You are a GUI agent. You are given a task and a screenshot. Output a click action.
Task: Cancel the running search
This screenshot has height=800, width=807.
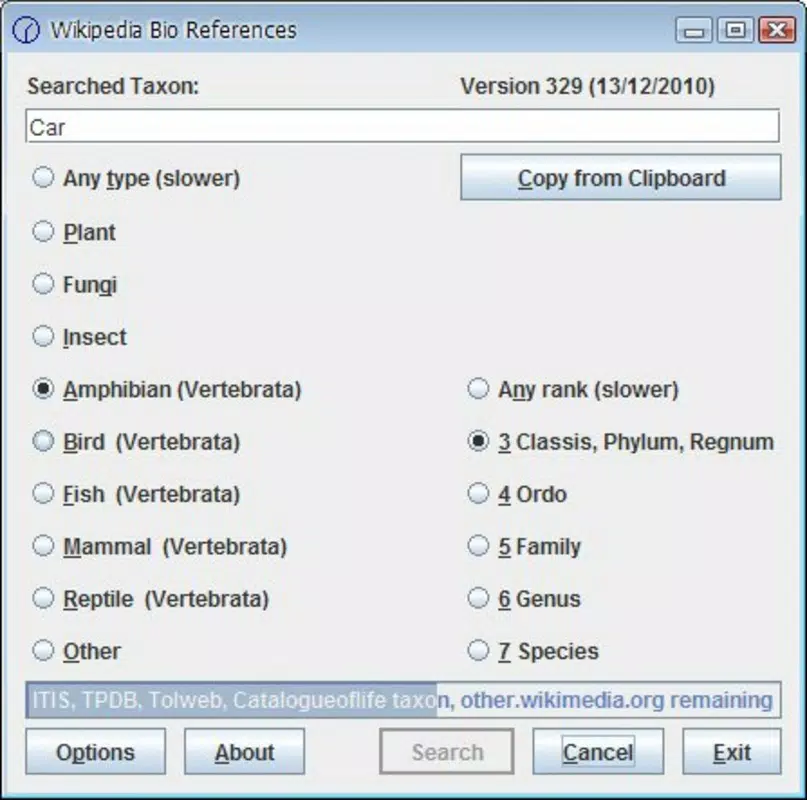tap(598, 752)
